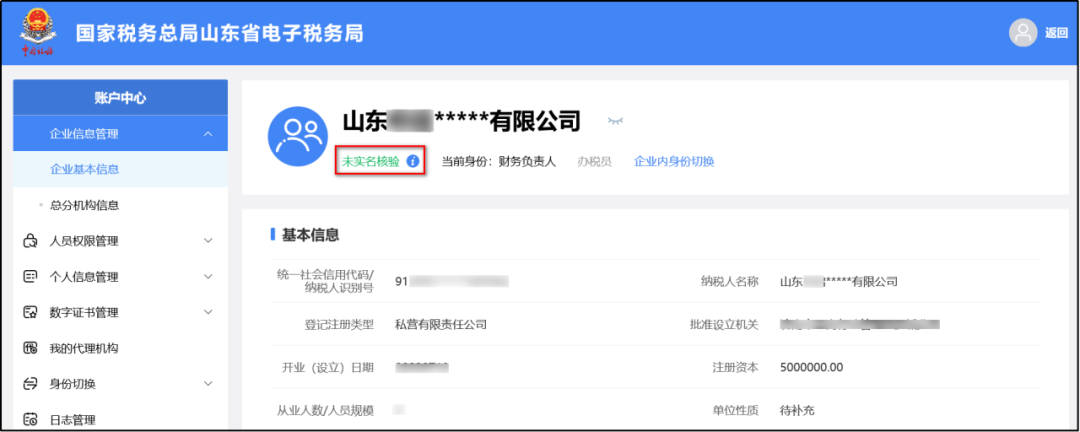
Task: Select 财务负责人 current identity text
Action: pos(527,162)
